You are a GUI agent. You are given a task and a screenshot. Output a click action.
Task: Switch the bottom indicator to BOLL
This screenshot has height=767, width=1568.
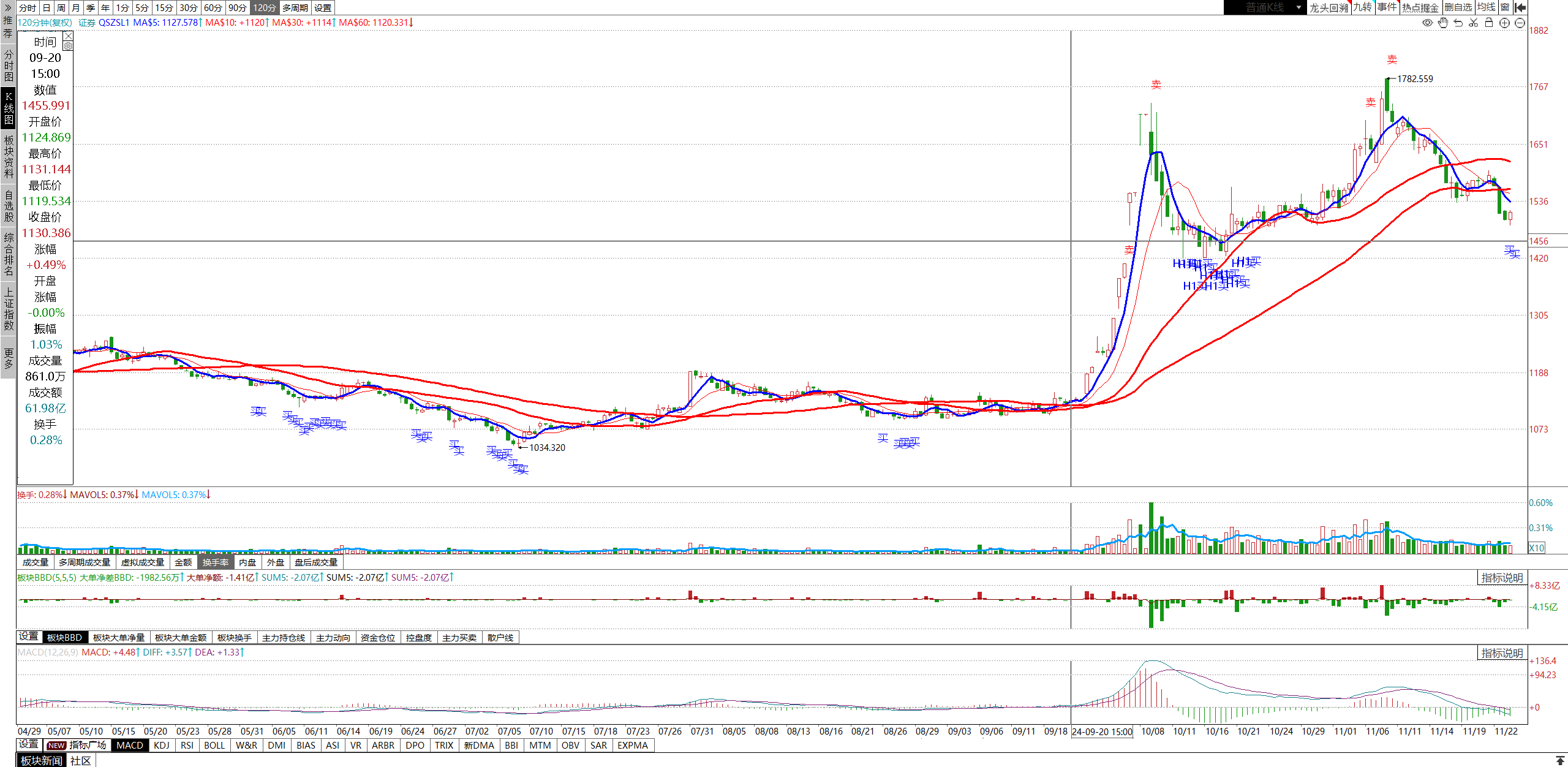214,746
